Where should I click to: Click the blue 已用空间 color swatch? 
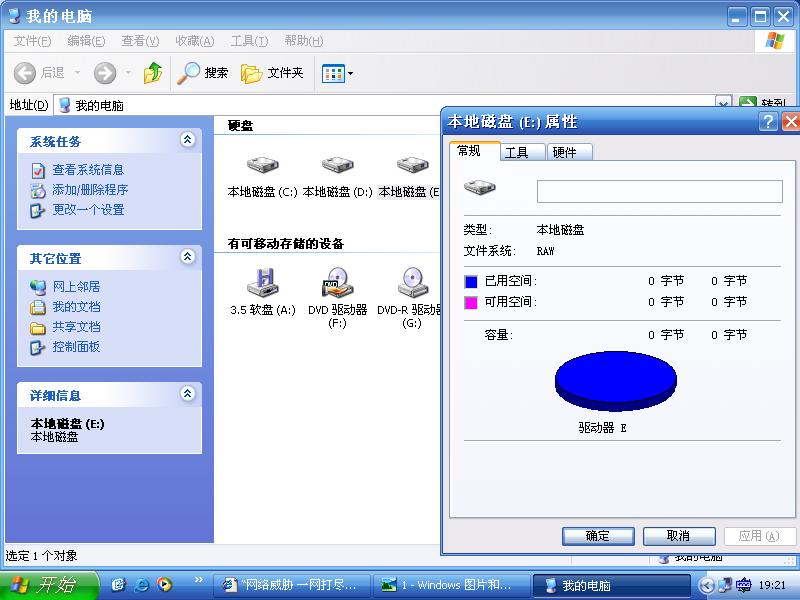pos(471,282)
